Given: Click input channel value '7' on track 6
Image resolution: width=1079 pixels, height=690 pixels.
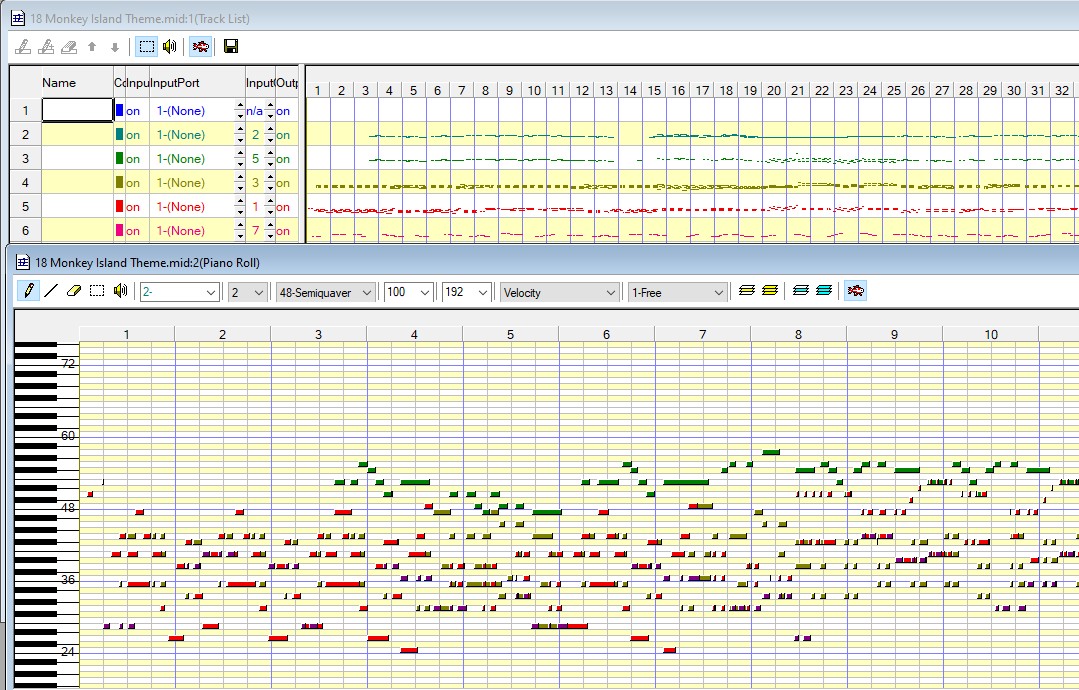Looking at the screenshot, I should [255, 231].
